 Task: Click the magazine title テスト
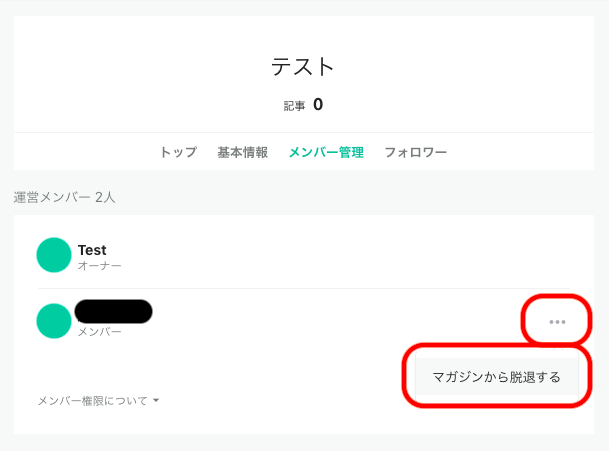(303, 67)
